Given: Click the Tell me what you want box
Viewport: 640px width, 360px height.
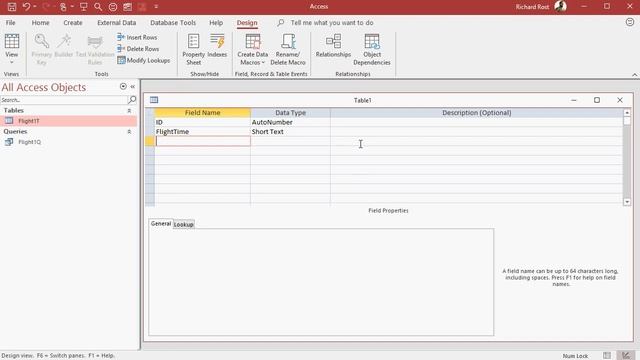Looking at the screenshot, I should pos(331,23).
